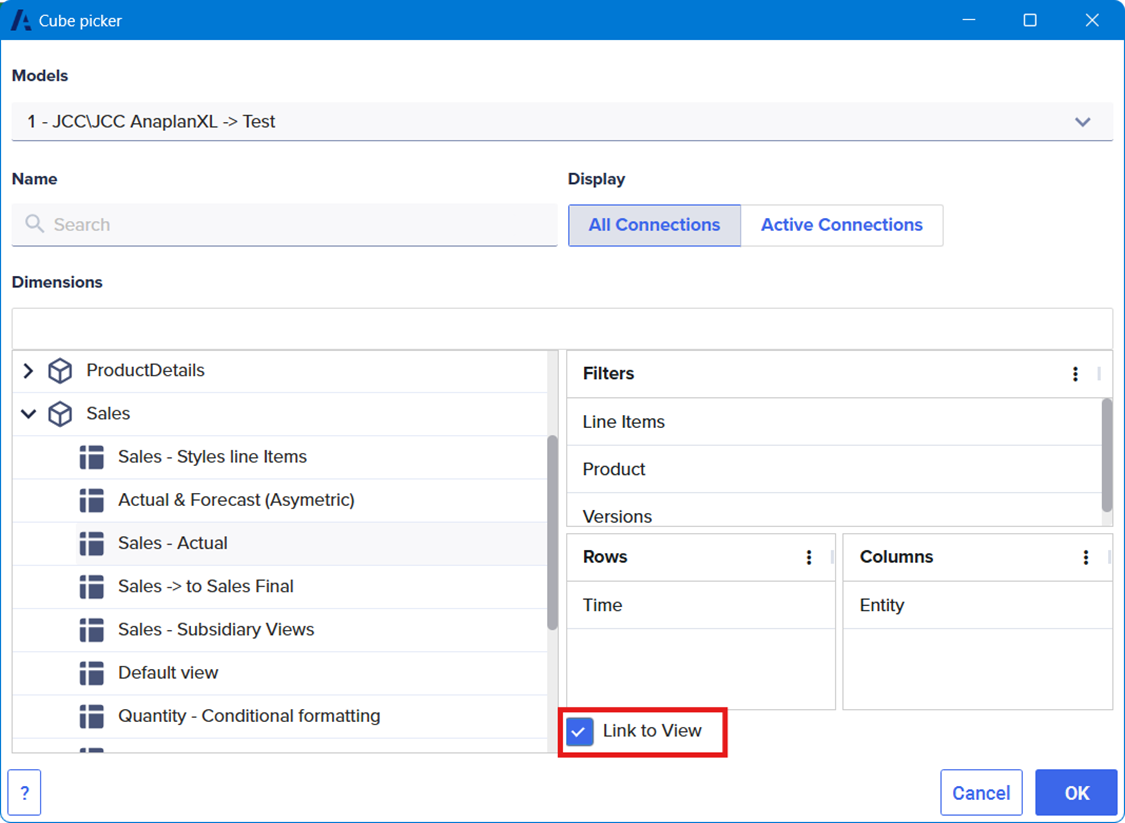Click in the Name search field
Image resolution: width=1125 pixels, height=823 pixels.
[x=285, y=225]
